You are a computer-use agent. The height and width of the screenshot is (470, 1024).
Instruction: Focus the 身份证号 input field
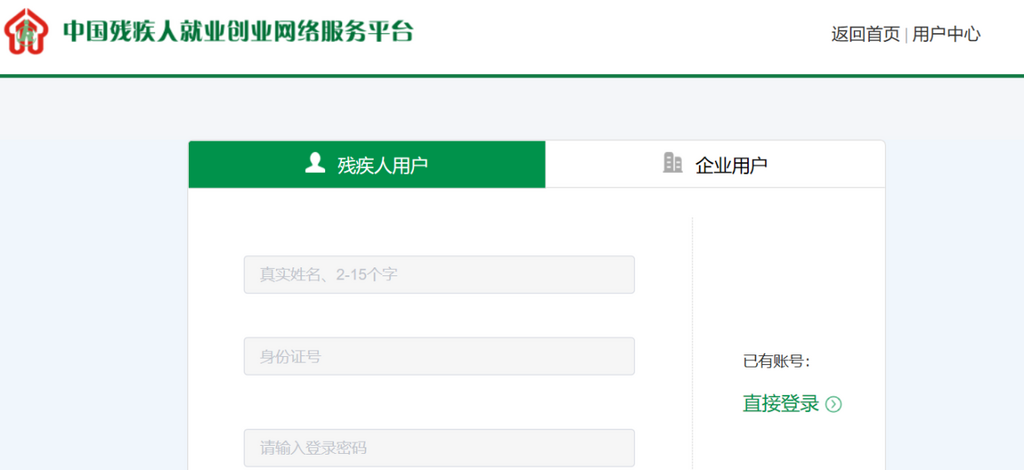[439, 356]
